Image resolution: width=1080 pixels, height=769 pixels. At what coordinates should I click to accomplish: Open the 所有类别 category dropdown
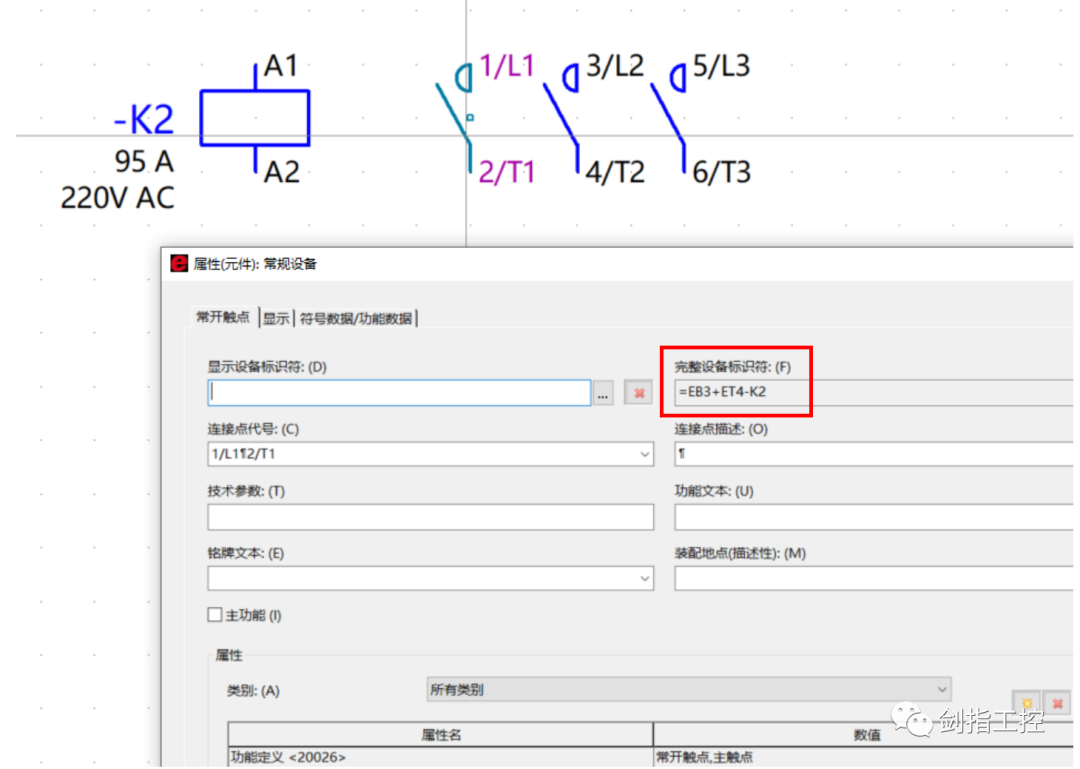point(941,689)
